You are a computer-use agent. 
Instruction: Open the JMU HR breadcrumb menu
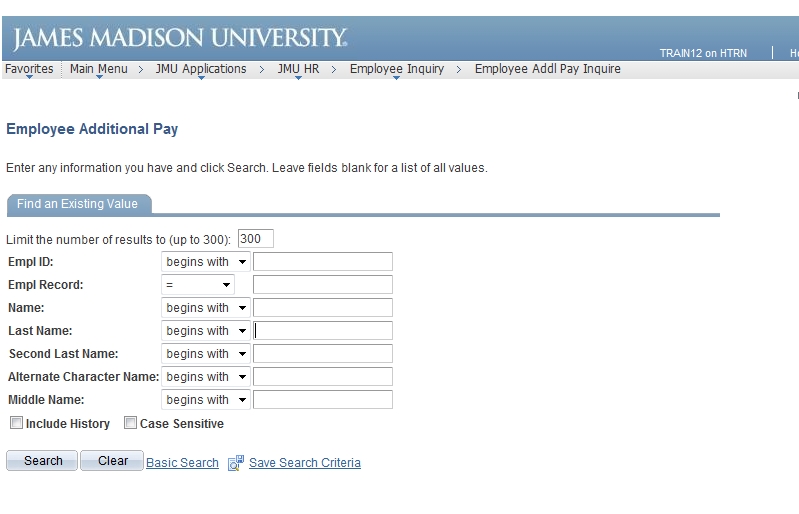298,69
